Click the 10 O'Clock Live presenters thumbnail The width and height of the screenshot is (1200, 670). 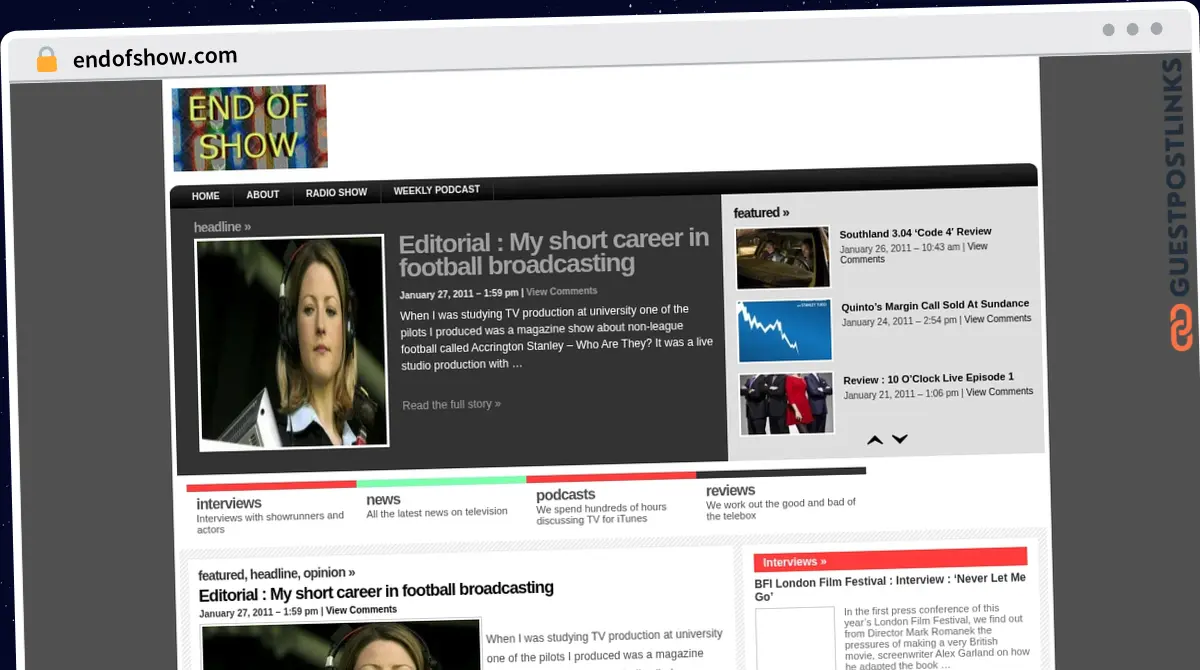coord(787,404)
